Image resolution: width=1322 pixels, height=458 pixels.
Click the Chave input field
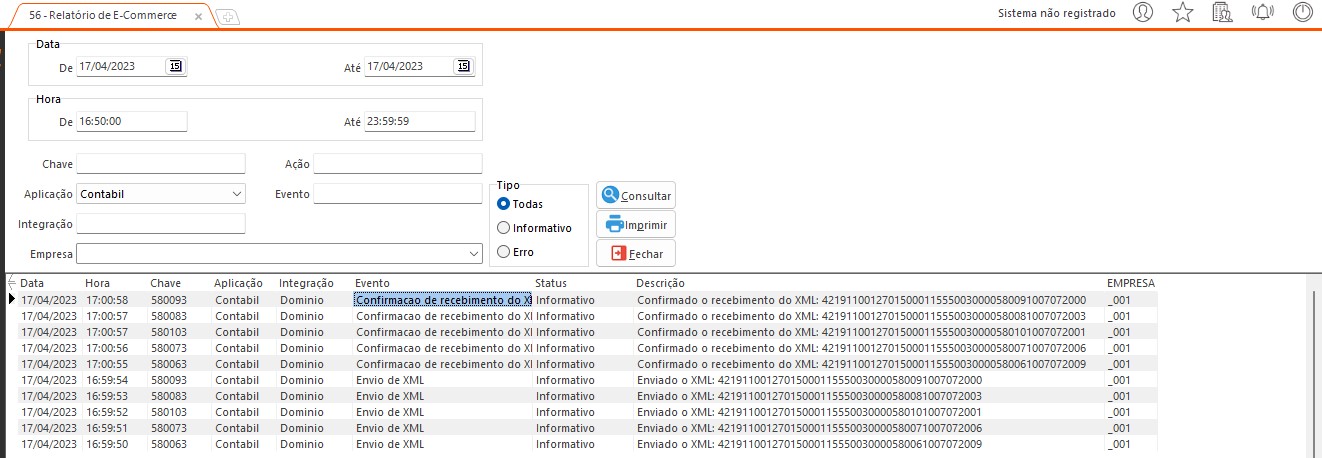(x=160, y=164)
